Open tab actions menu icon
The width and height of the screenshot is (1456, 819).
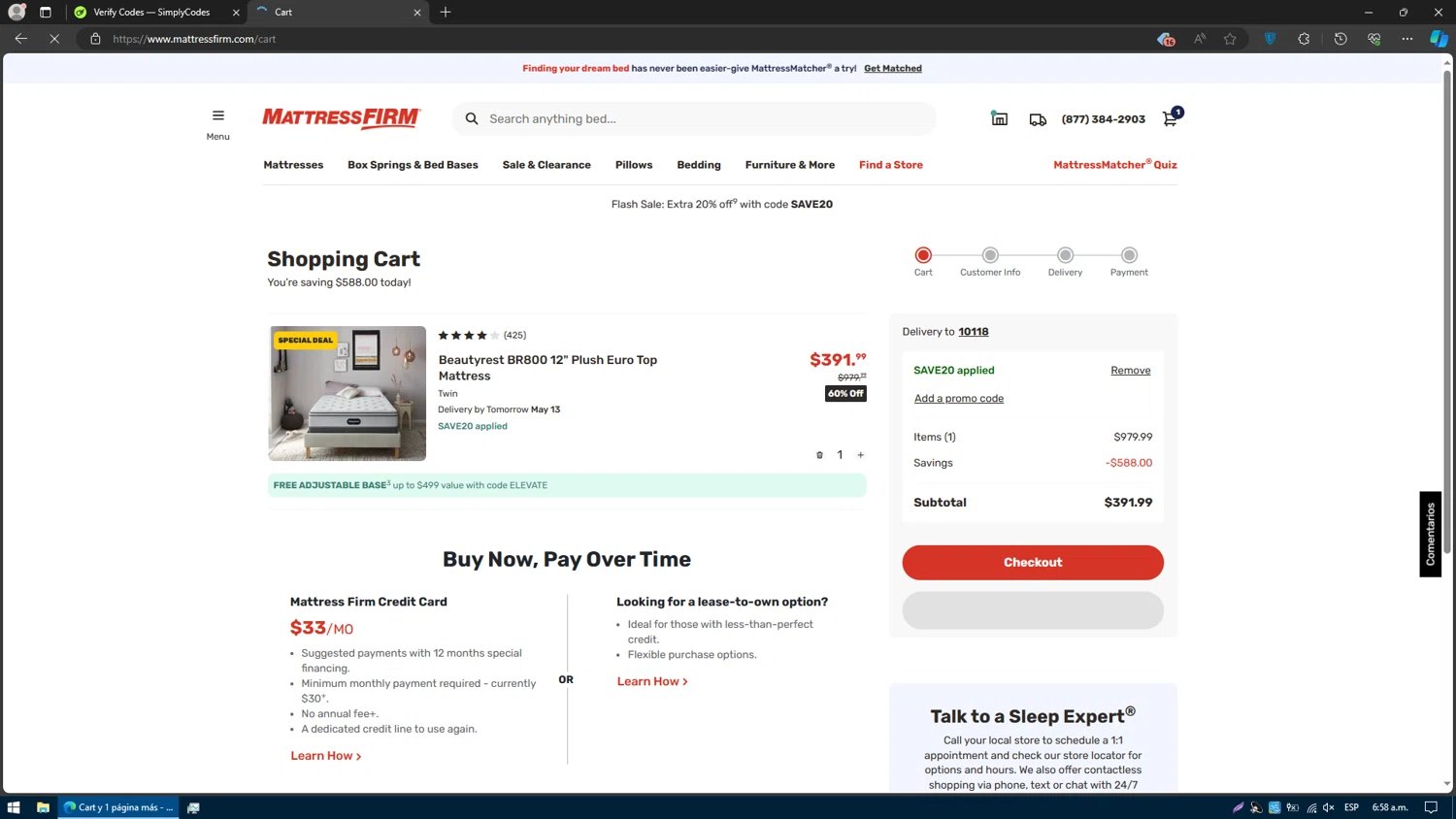(x=46, y=12)
